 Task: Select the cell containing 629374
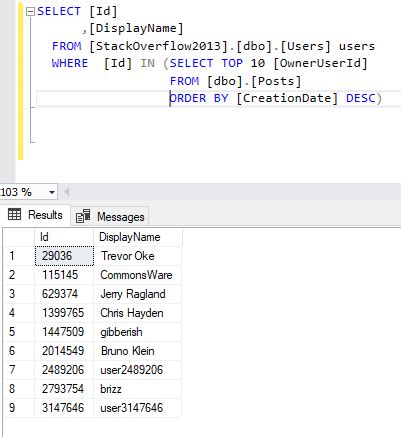click(64, 294)
